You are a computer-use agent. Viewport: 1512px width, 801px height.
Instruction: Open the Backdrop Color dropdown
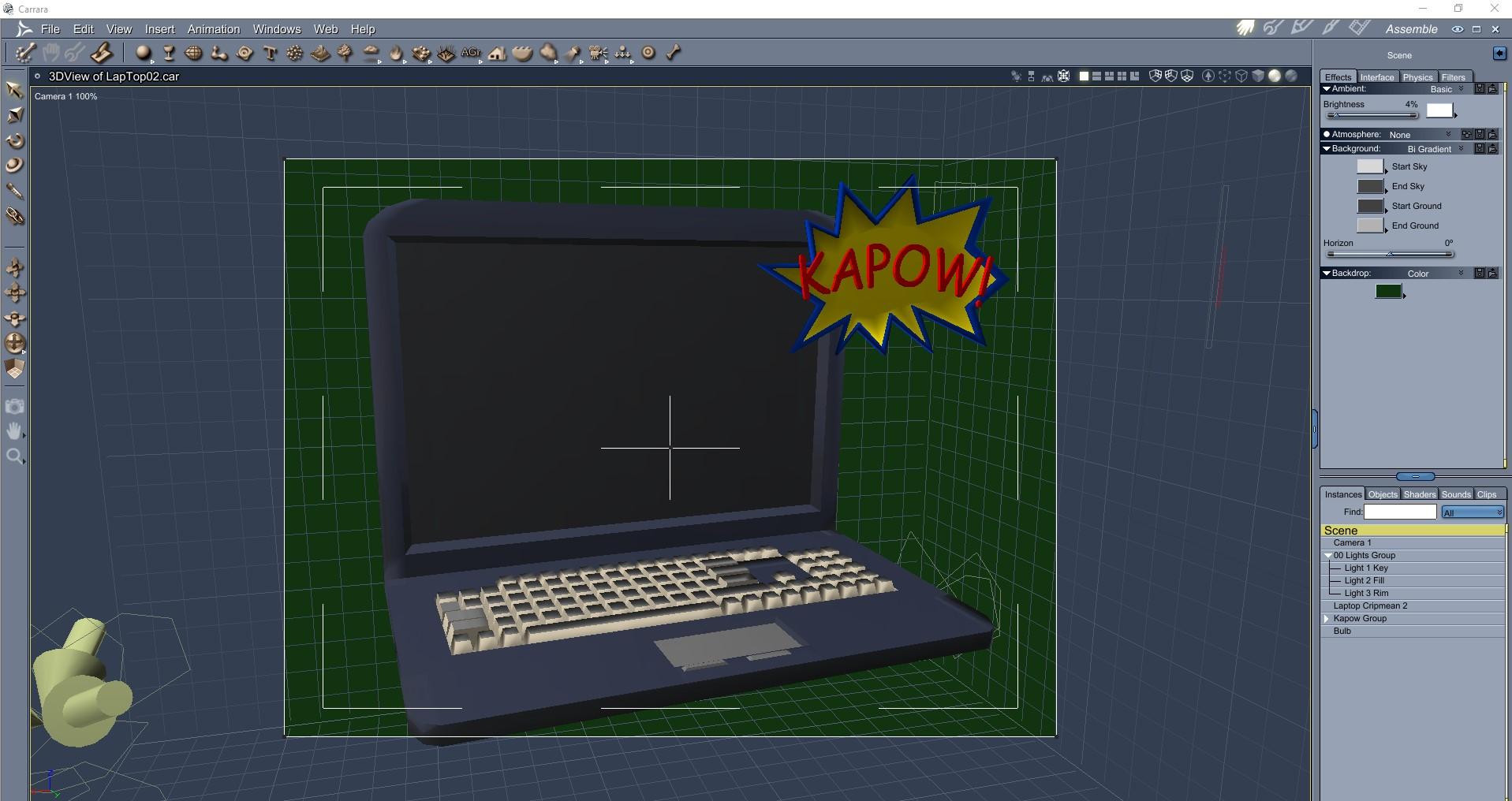[x=1435, y=274]
